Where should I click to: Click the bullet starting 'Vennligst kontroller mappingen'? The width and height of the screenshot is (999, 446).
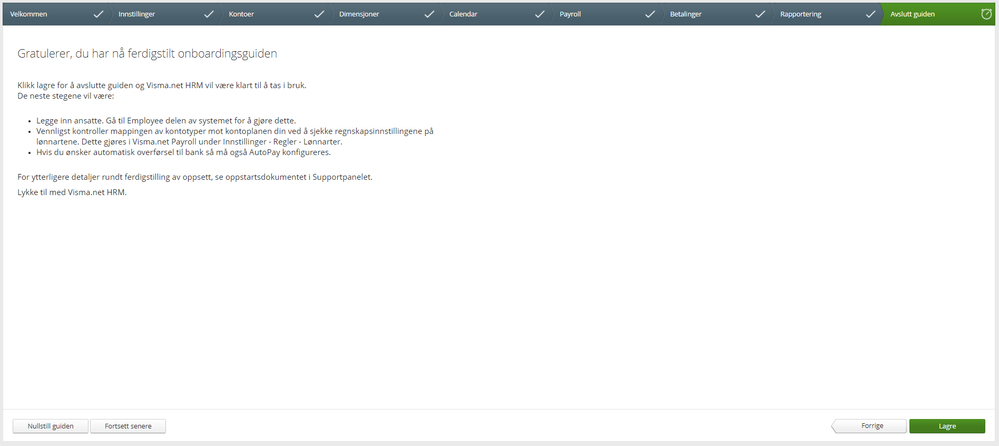(x=234, y=136)
